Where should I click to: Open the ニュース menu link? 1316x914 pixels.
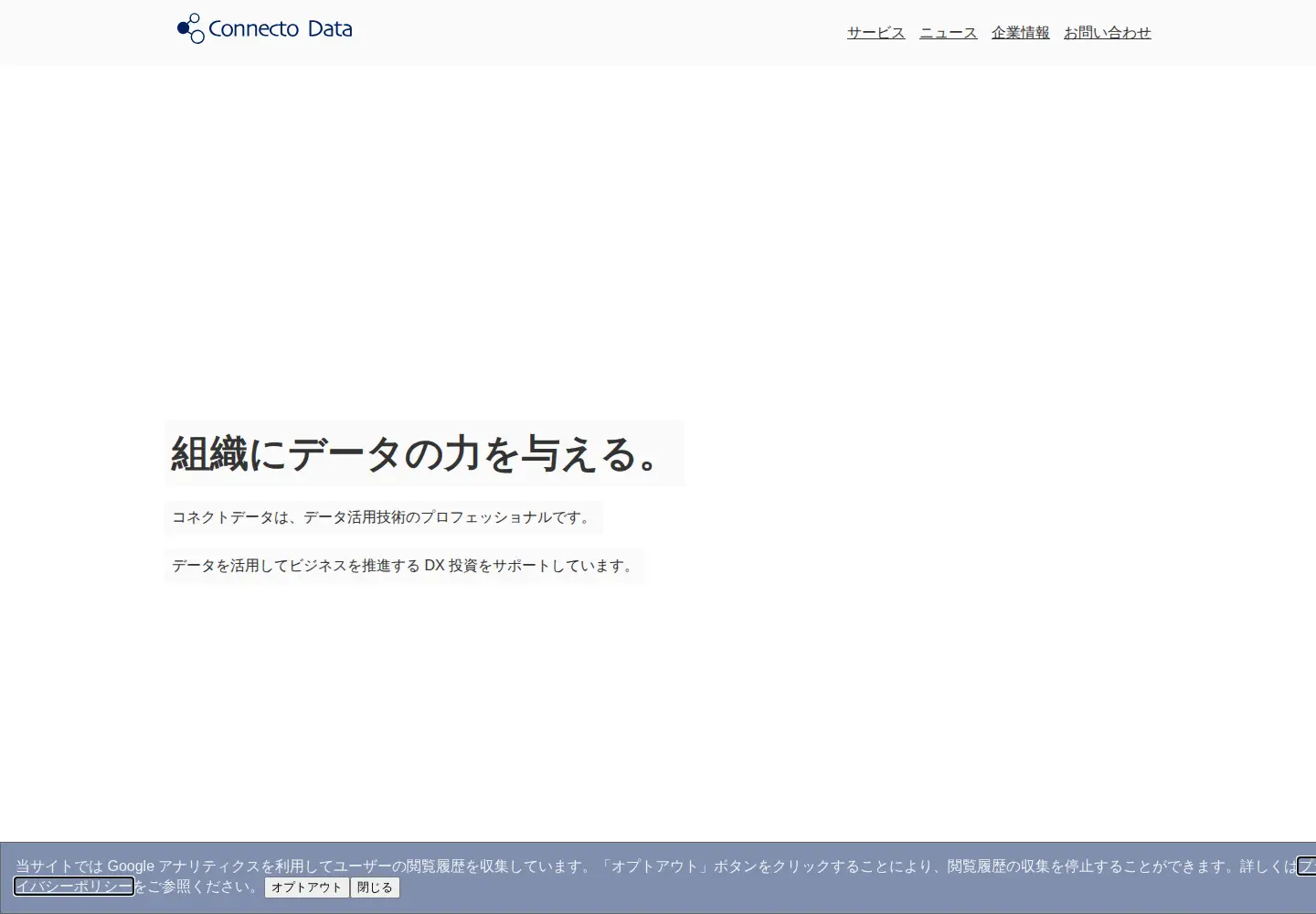coord(948,33)
